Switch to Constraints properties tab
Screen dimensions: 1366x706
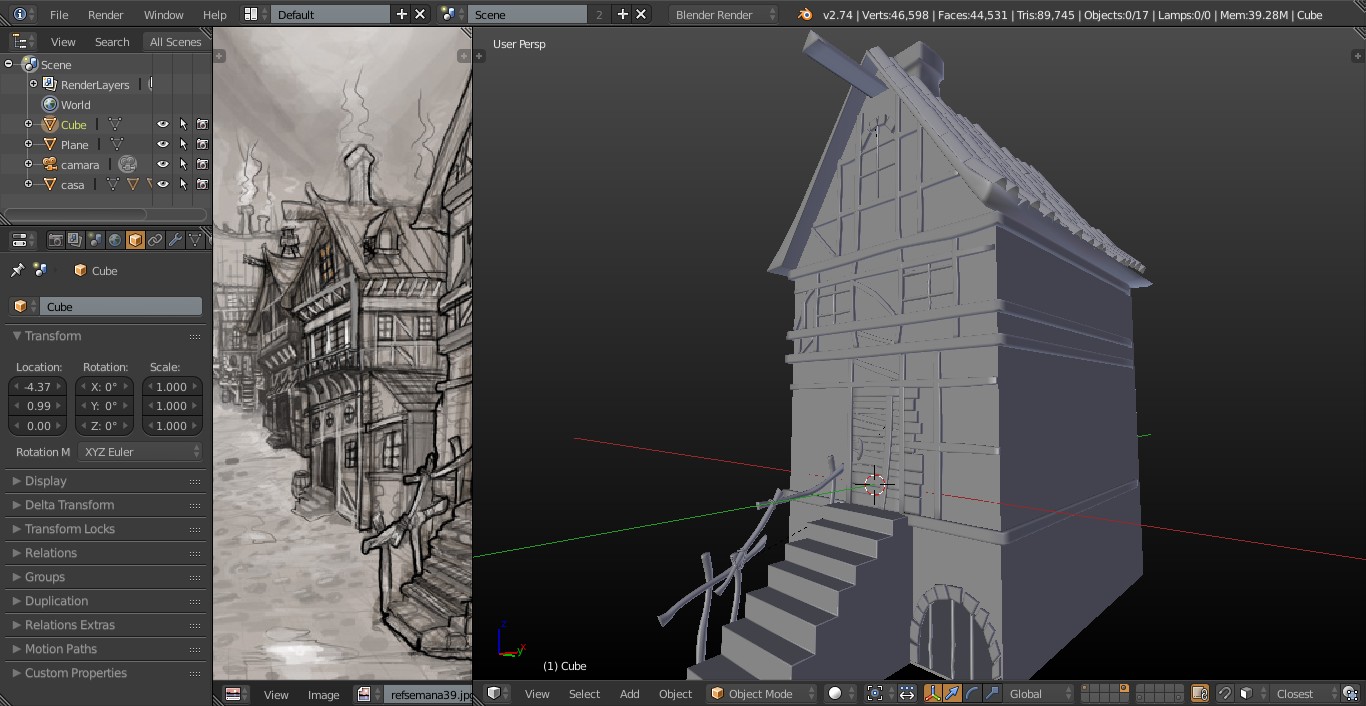(x=155, y=240)
